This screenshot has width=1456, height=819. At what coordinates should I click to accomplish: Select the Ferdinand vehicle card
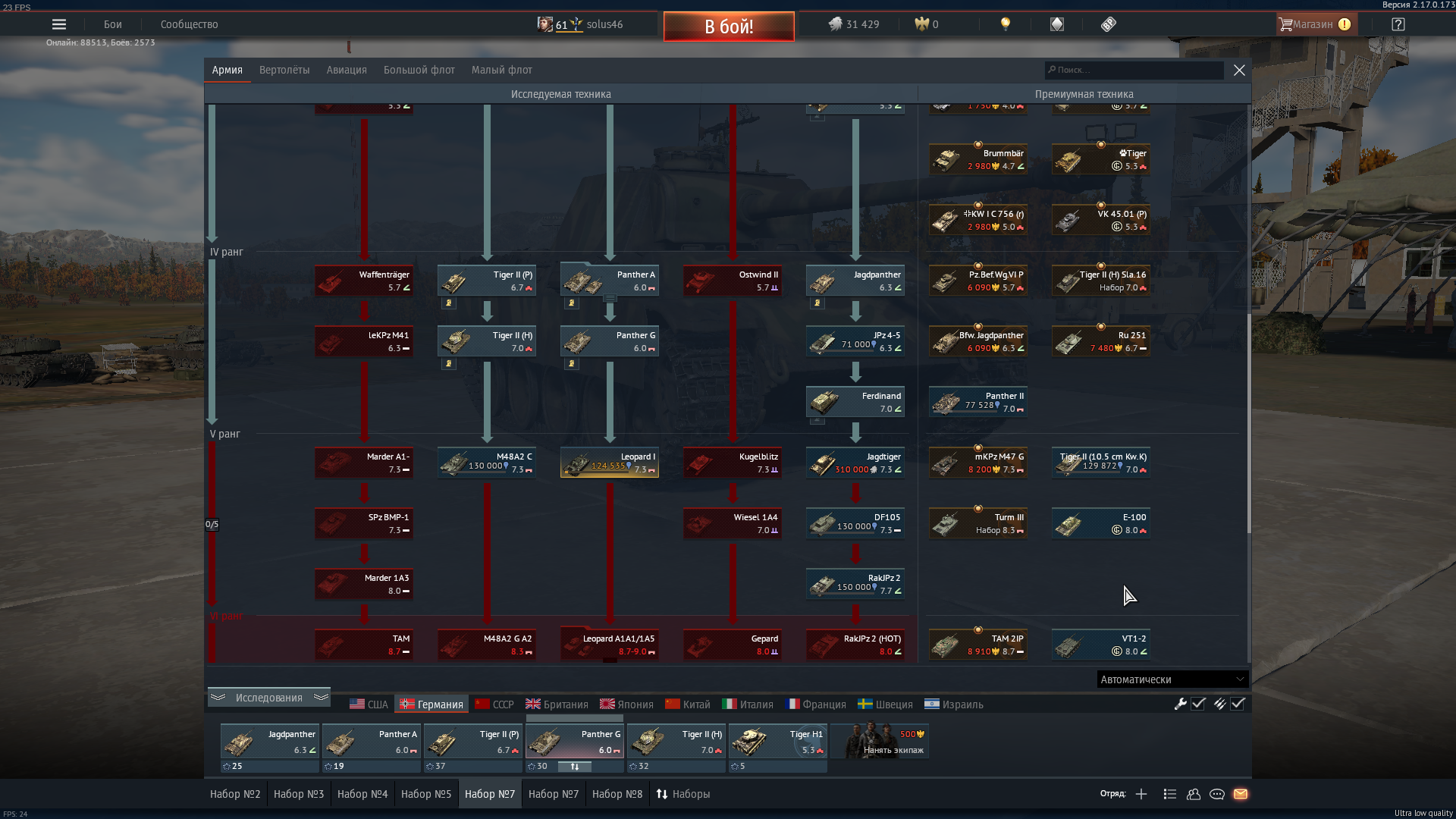pos(855,402)
